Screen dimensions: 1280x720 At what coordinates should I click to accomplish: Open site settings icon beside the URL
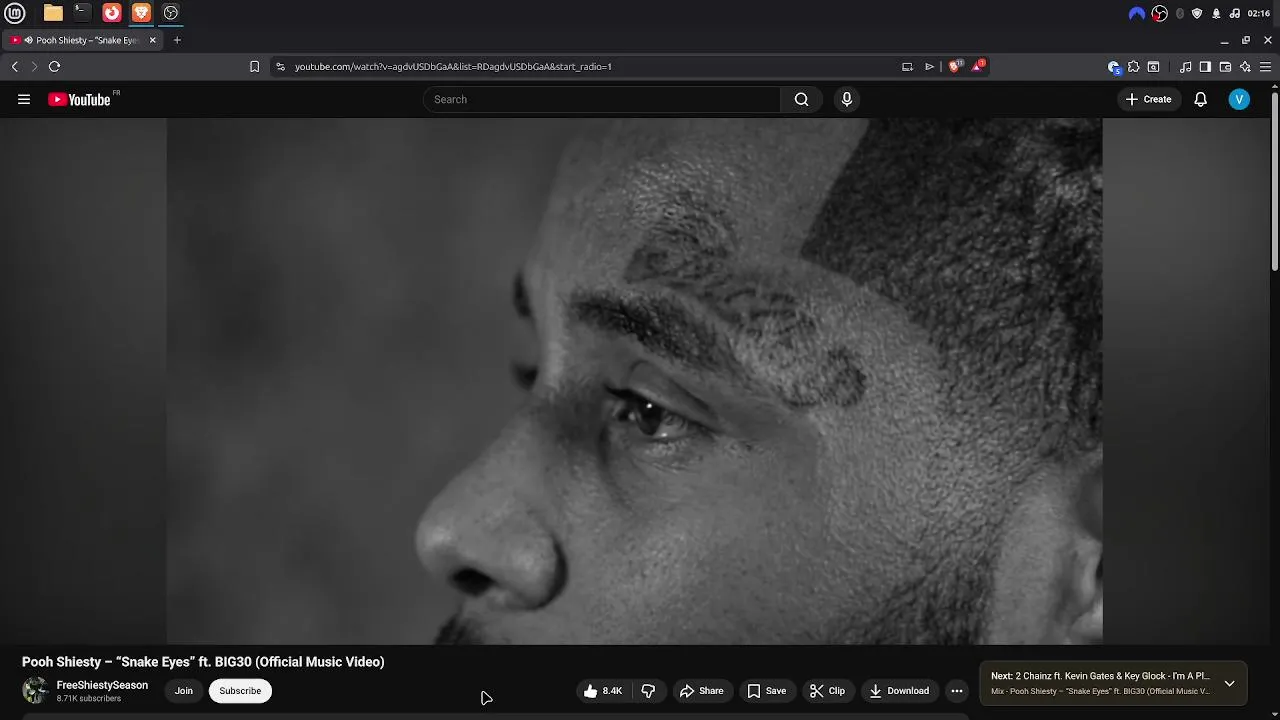[280, 66]
